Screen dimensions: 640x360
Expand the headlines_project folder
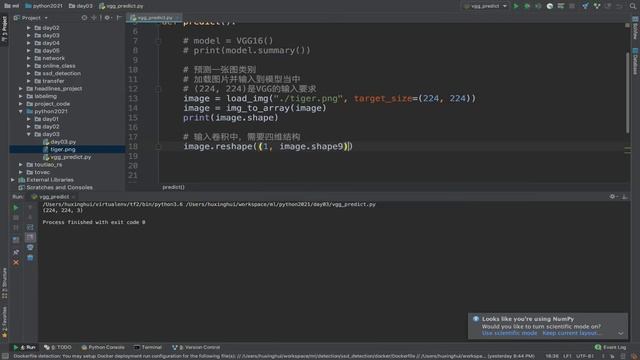[21, 89]
